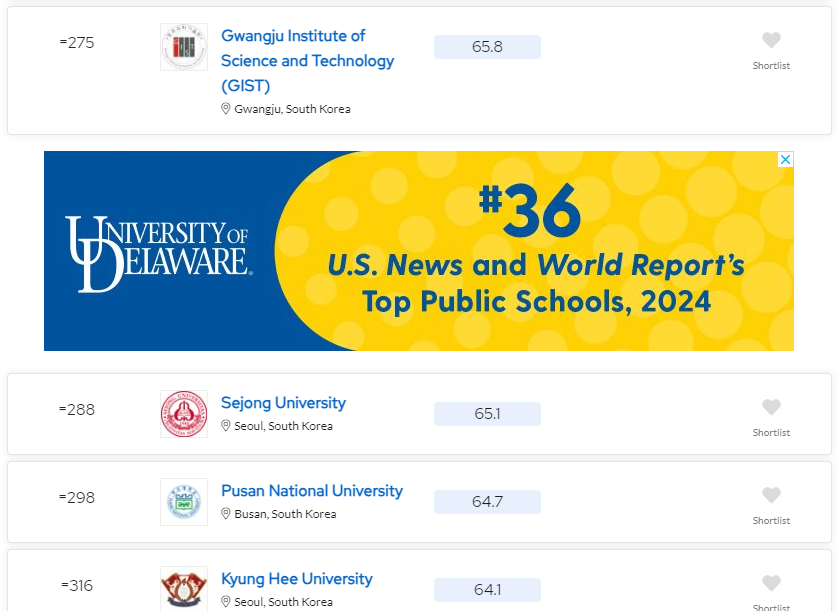Click the Kyung Hee University logo
The height and width of the screenshot is (611, 838).
184,589
